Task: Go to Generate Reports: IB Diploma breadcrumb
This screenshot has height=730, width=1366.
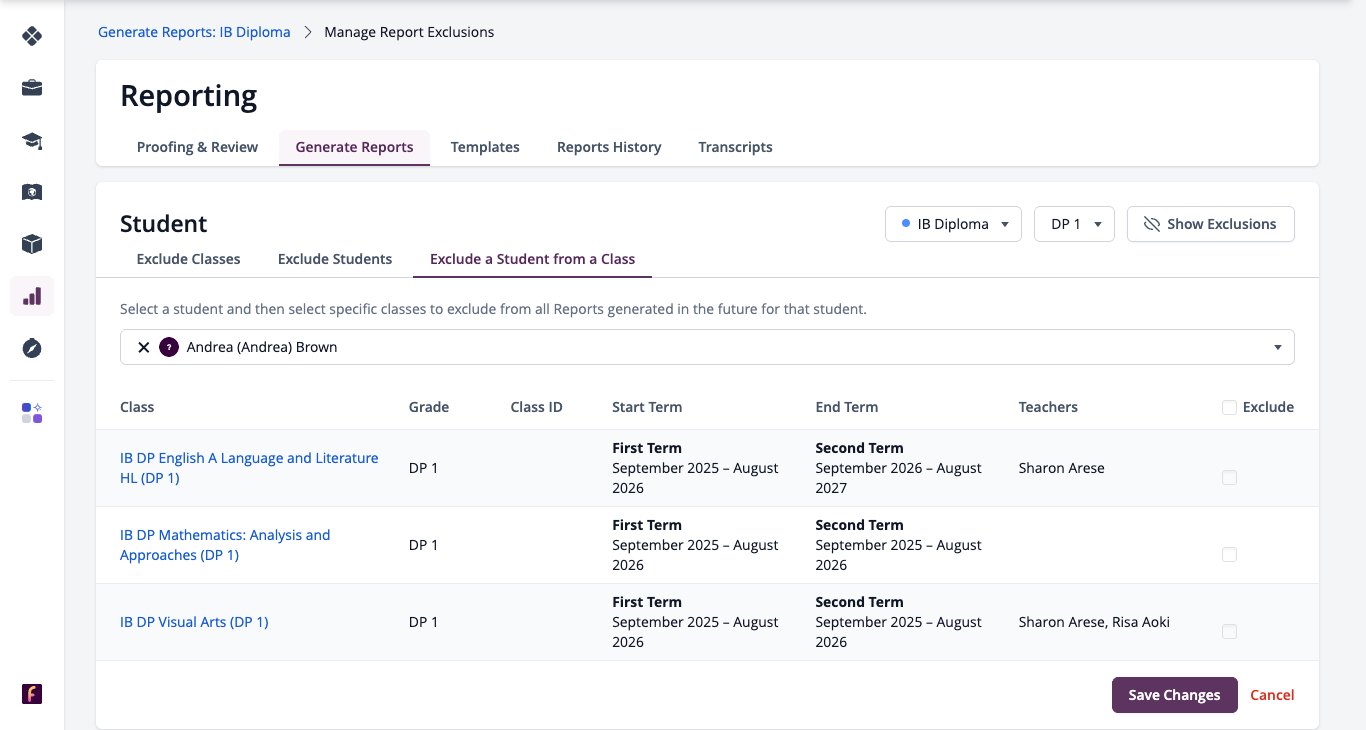Action: pos(194,32)
